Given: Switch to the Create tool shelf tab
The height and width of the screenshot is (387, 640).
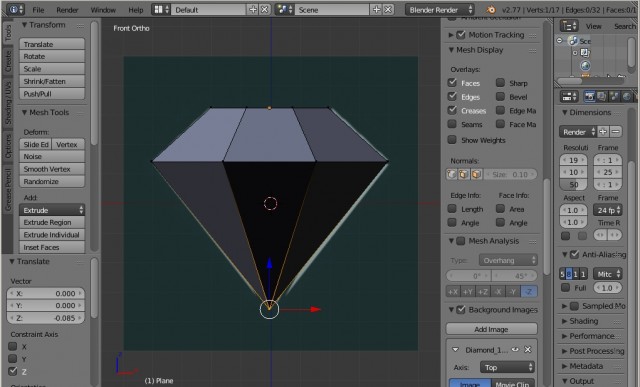Looking at the screenshot, I should 8,61.
